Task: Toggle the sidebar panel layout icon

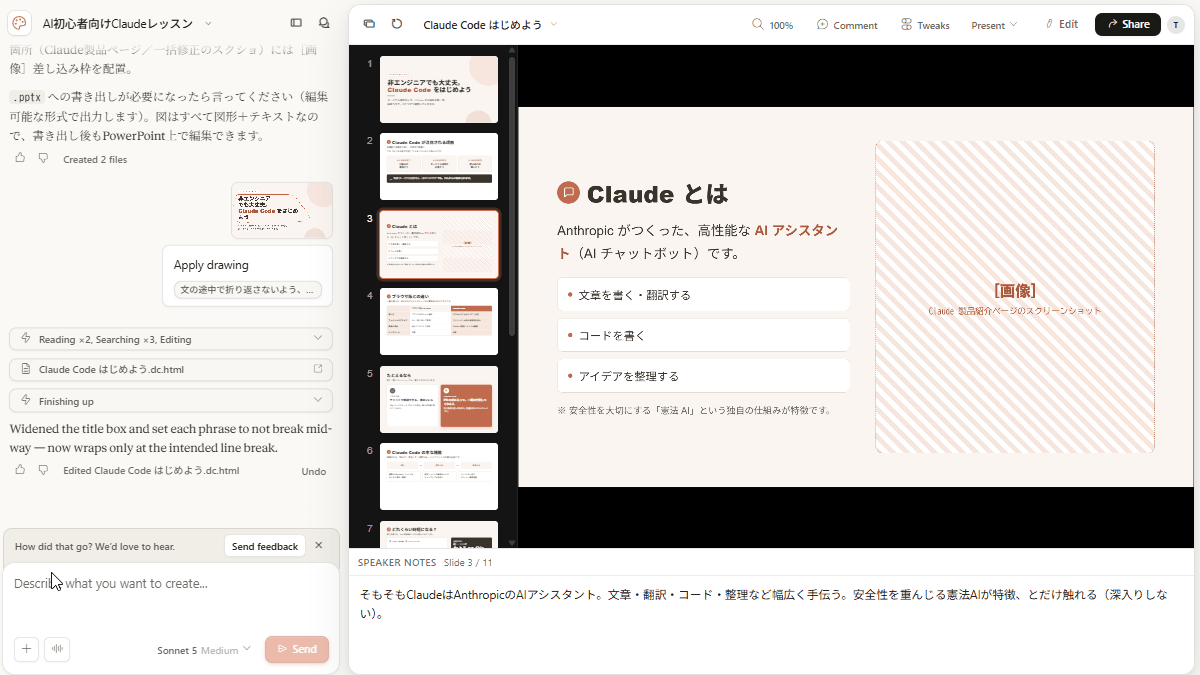Action: [x=296, y=23]
